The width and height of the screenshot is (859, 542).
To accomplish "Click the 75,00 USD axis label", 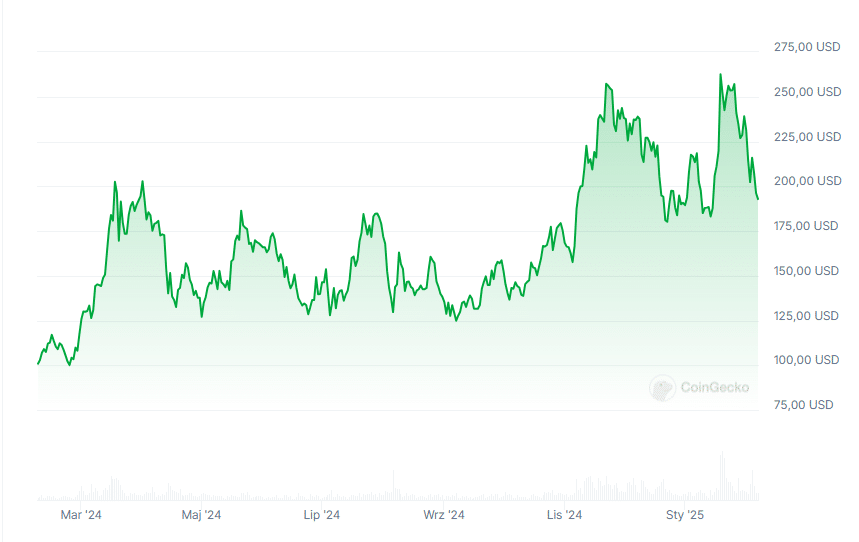I will [803, 406].
